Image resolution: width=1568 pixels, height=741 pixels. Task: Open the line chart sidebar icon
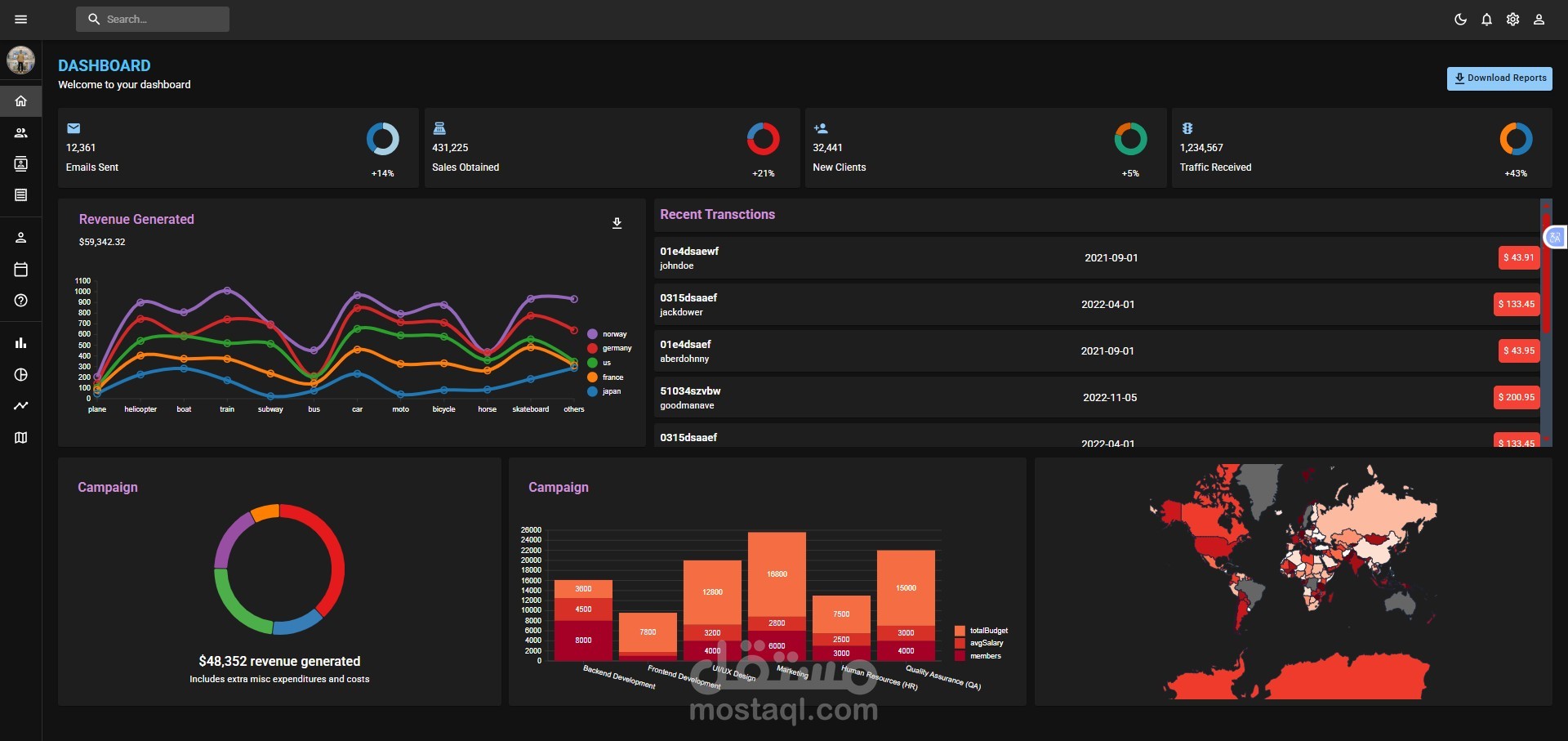[x=21, y=405]
